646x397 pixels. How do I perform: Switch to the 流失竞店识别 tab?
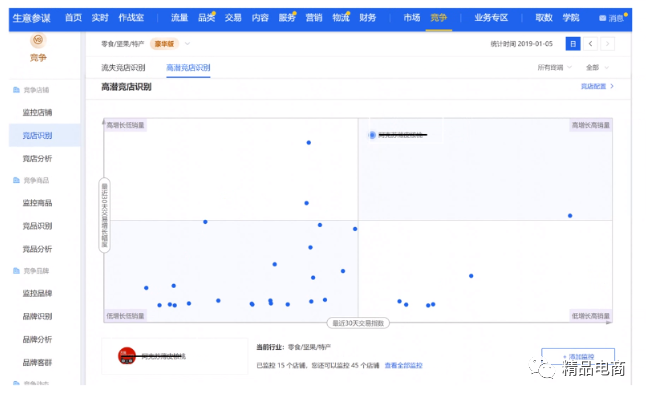click(123, 68)
